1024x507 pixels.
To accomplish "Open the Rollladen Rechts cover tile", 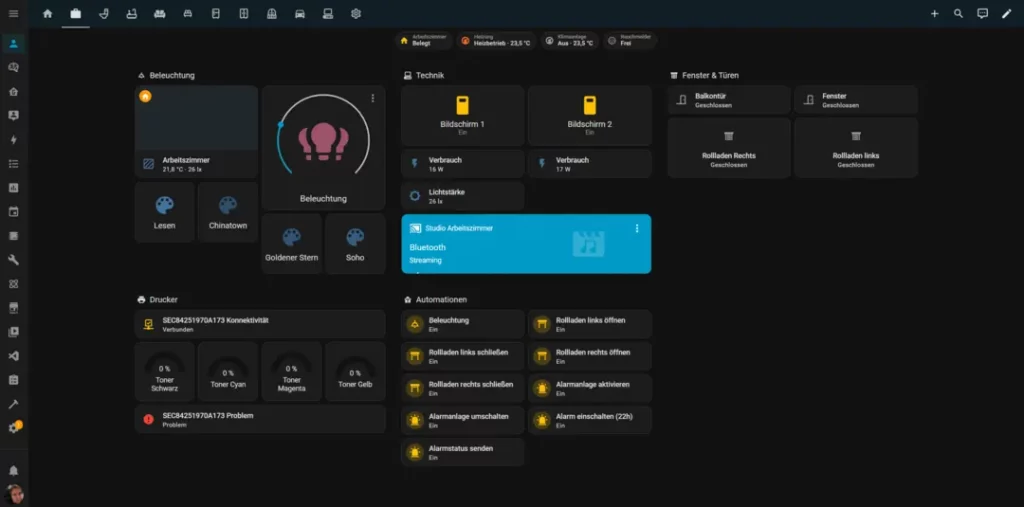I will [x=729, y=148].
